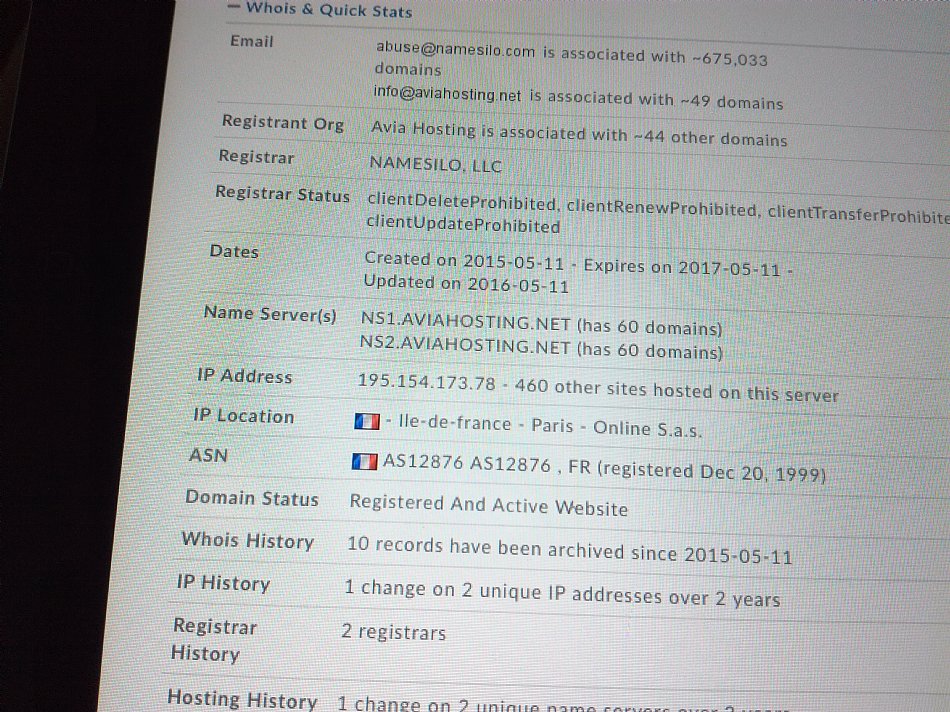The width and height of the screenshot is (950, 712).
Task: Click the France flag in ASN row
Action: point(365,461)
